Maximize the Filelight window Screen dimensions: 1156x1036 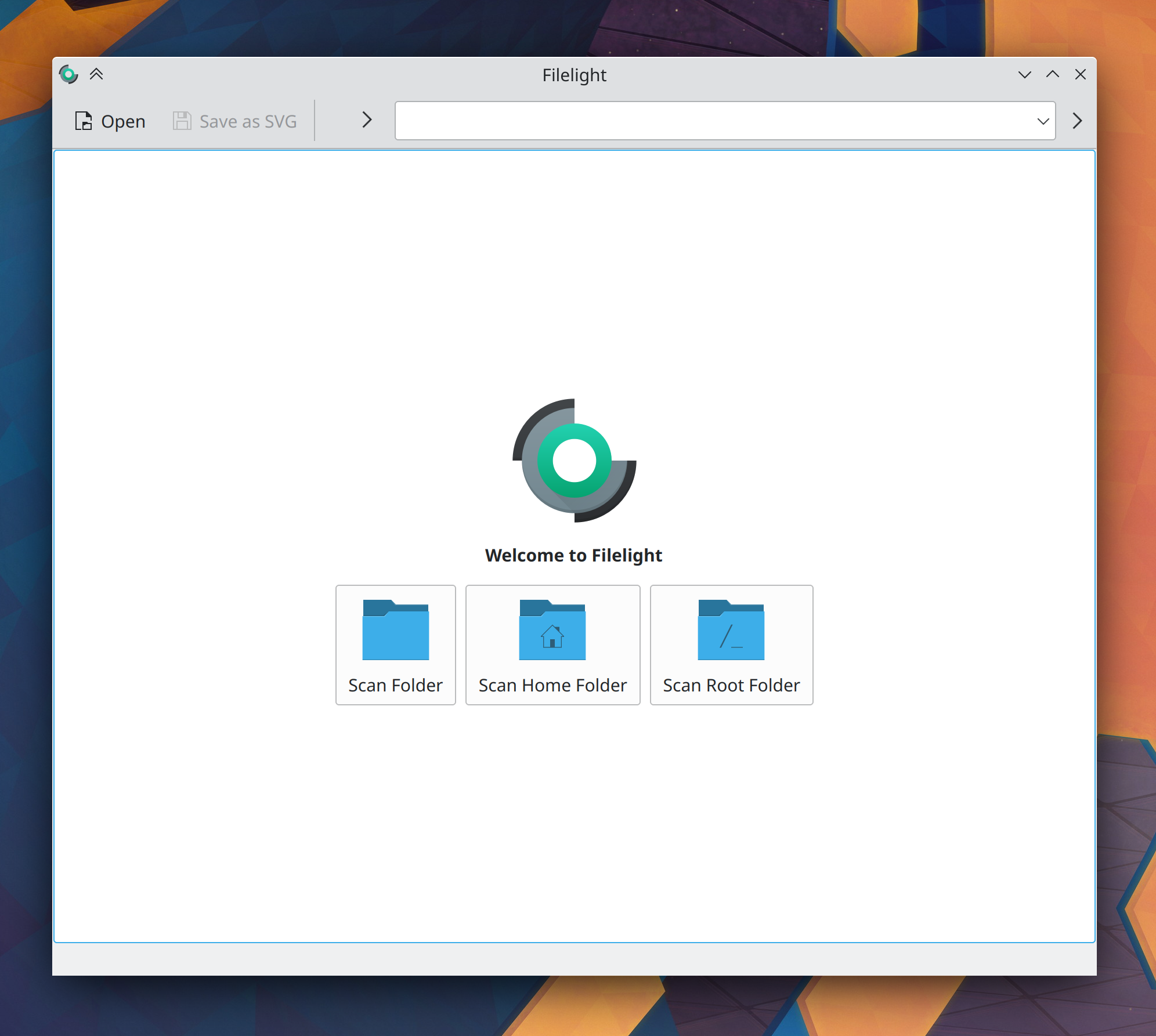1052,74
